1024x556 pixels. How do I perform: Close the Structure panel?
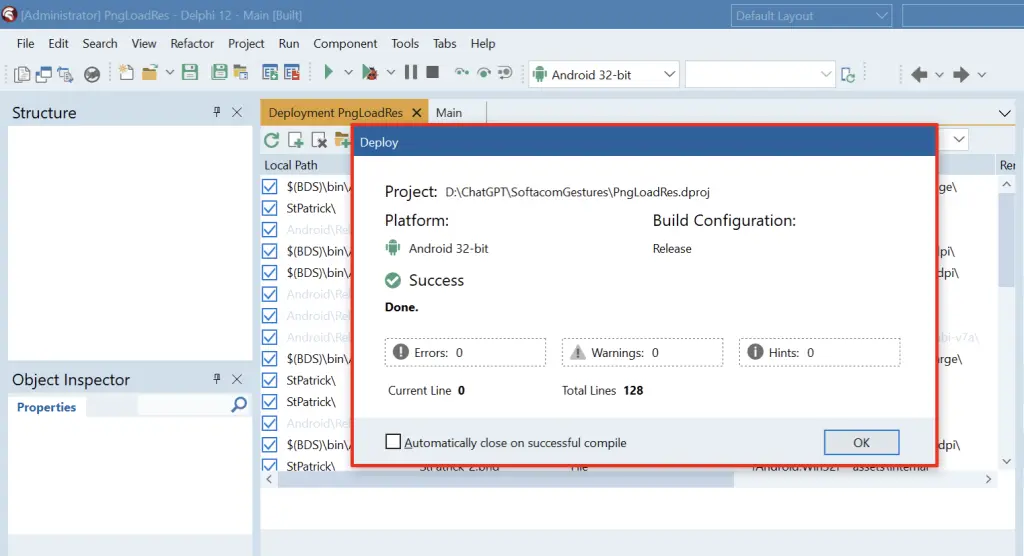pyautogui.click(x=237, y=112)
